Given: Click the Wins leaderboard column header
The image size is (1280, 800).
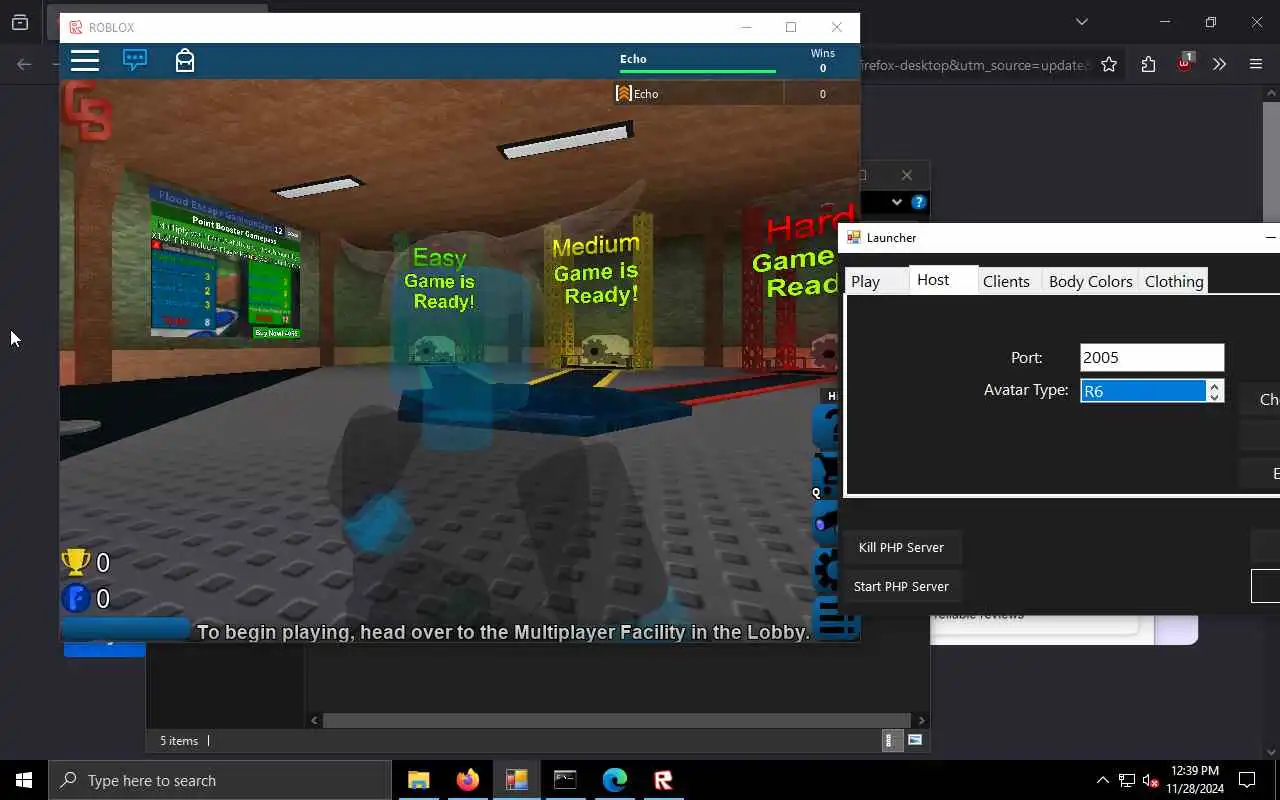Looking at the screenshot, I should pos(823,53).
